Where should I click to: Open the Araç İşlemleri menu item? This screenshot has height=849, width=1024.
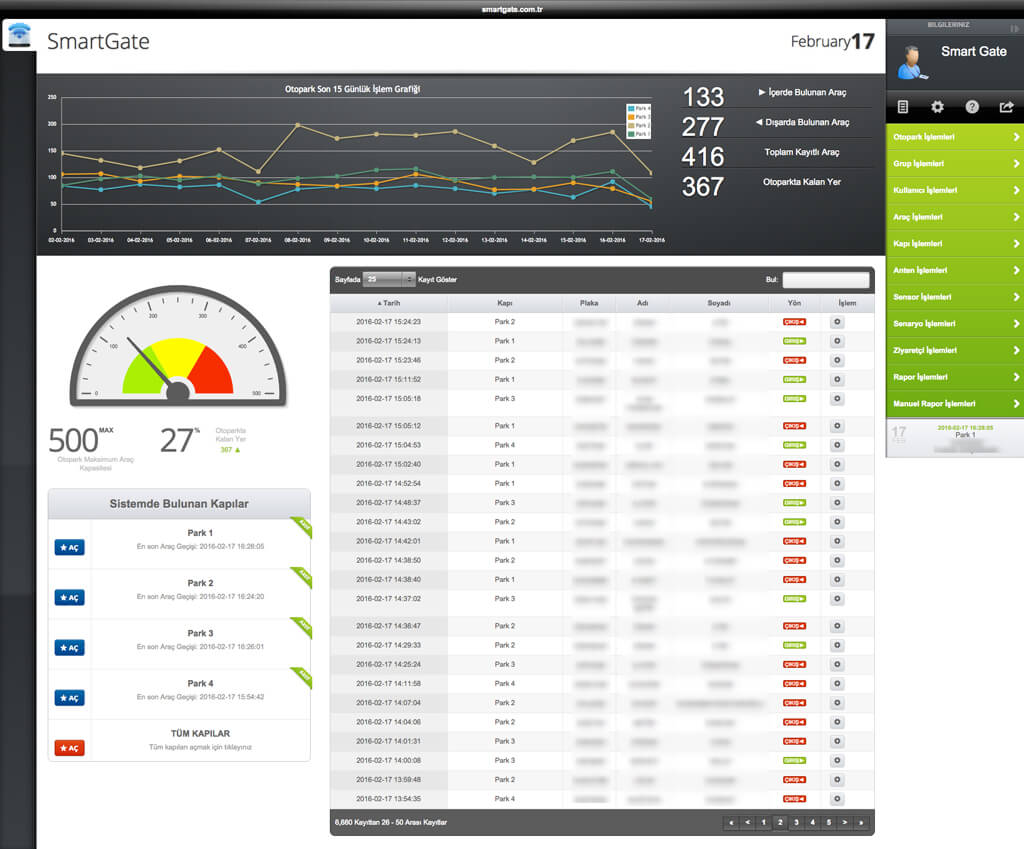954,217
